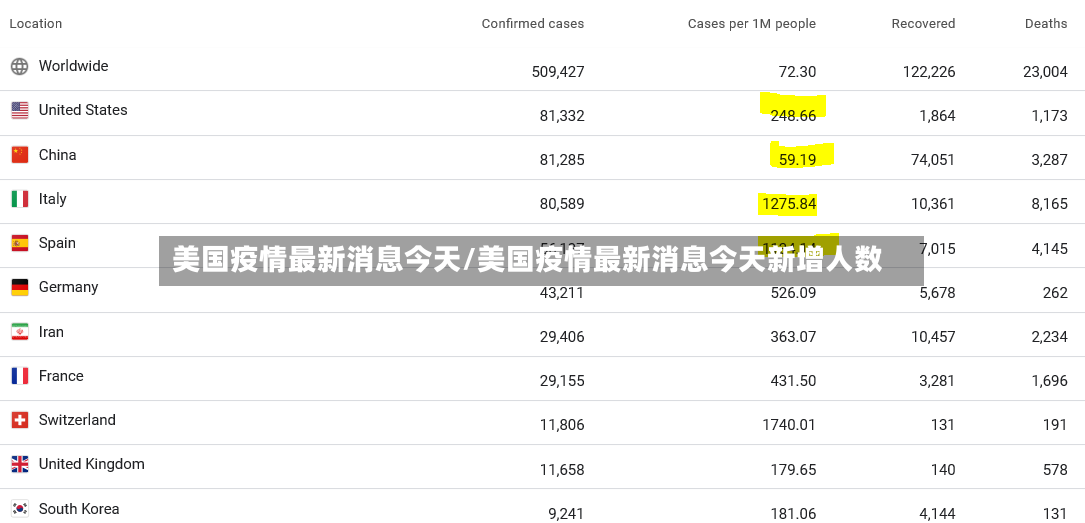Select the Spain row label
This screenshot has height=523, width=1085.
point(57,243)
